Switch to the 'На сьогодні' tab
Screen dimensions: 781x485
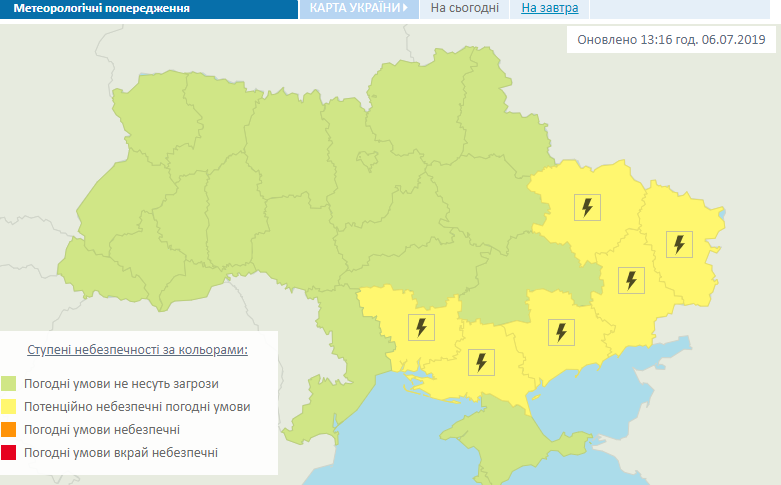pyautogui.click(x=464, y=9)
